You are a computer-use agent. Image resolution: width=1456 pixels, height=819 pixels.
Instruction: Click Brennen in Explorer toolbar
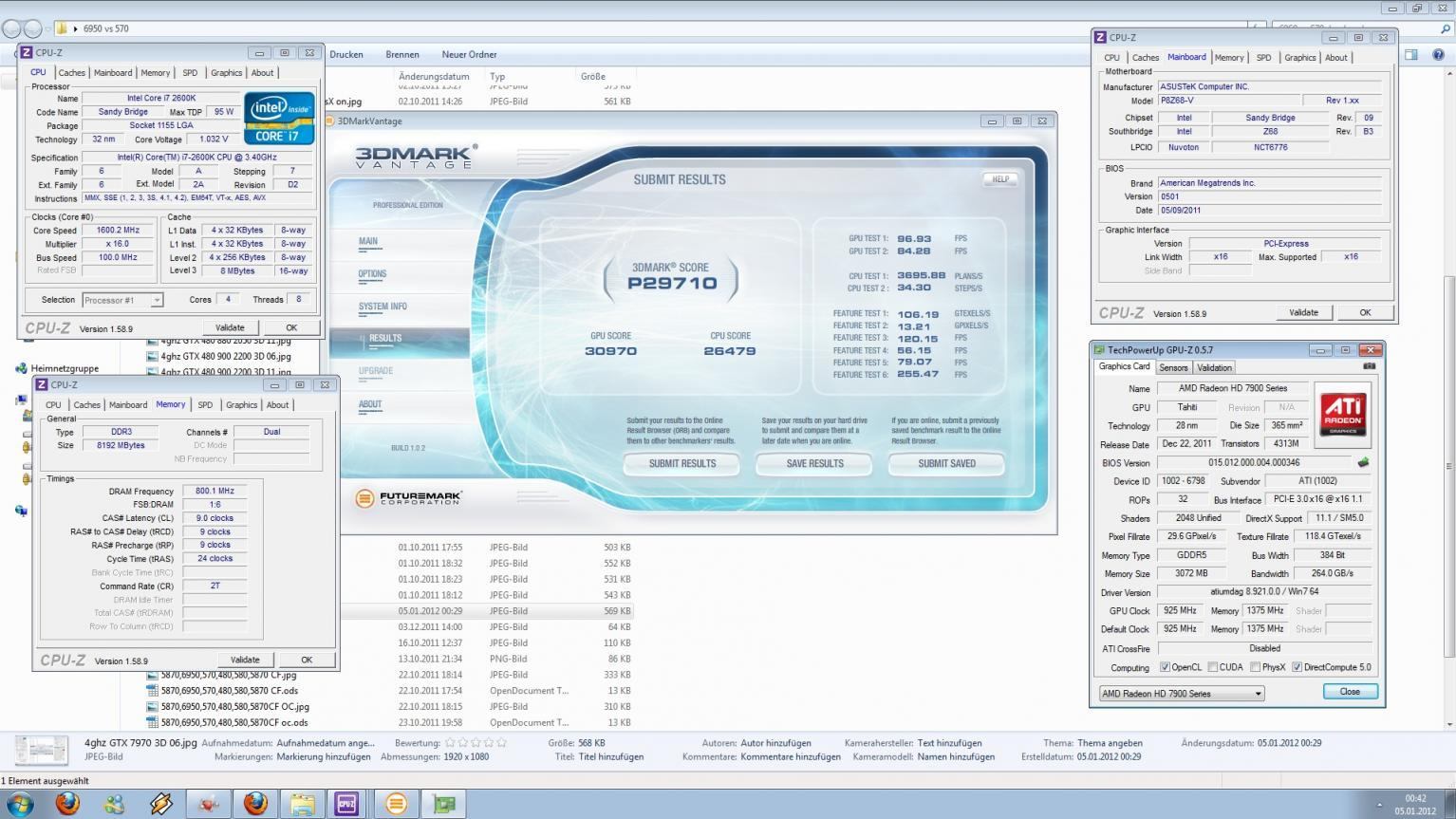coord(402,54)
